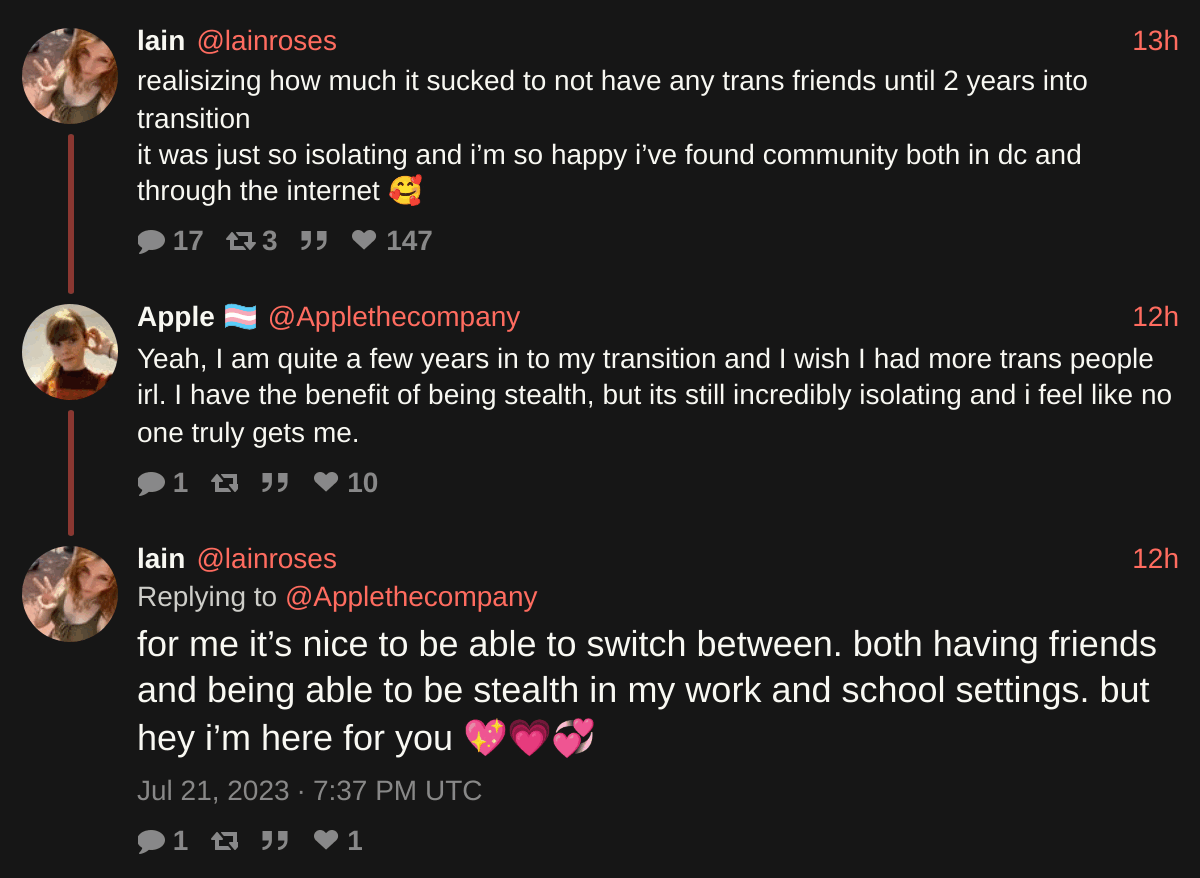Open the 13h timestamp on lain's tweet
Screen dimensions: 1200x878
1155,41
